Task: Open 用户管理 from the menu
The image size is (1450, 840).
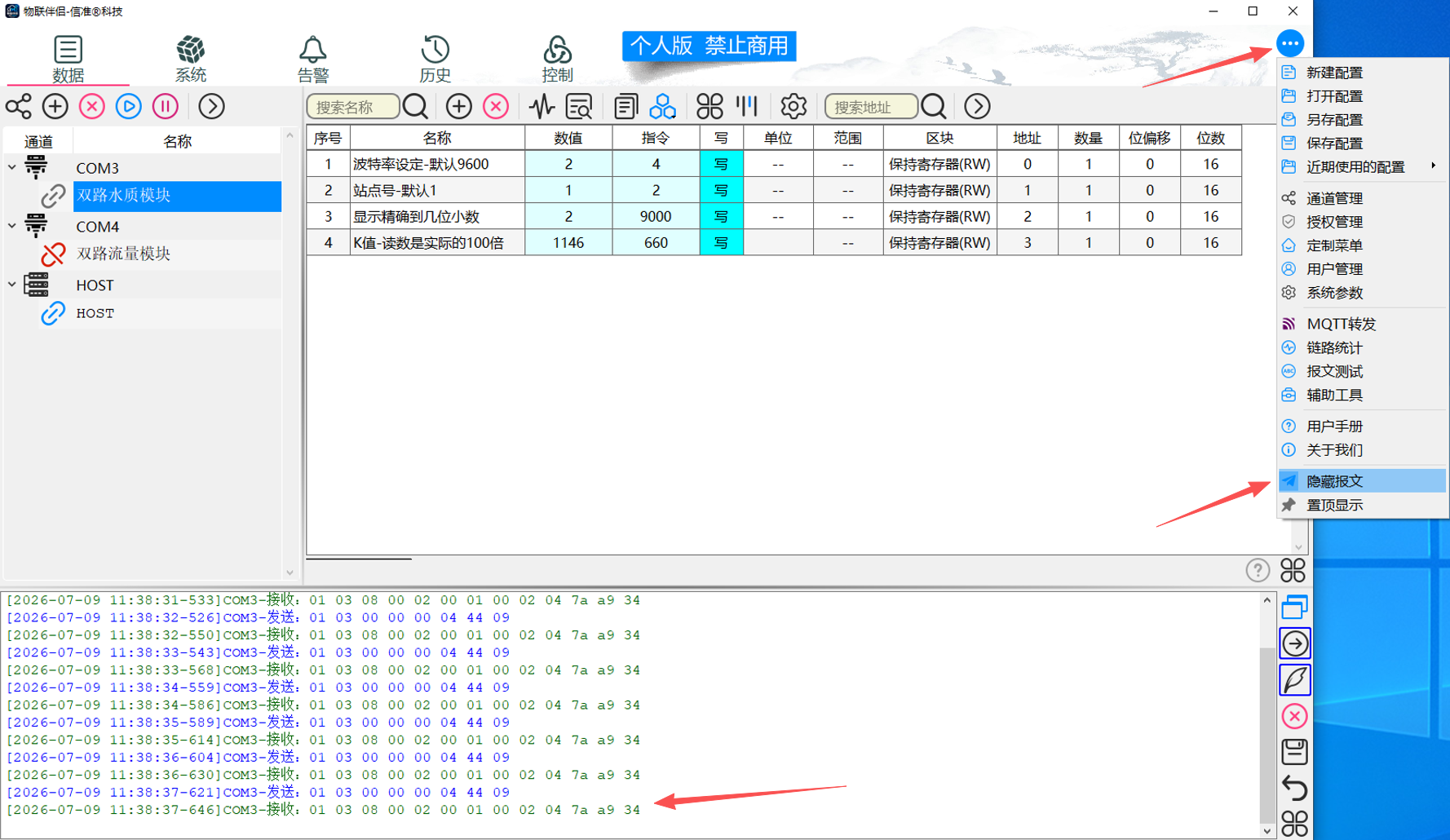Action: point(1362,269)
